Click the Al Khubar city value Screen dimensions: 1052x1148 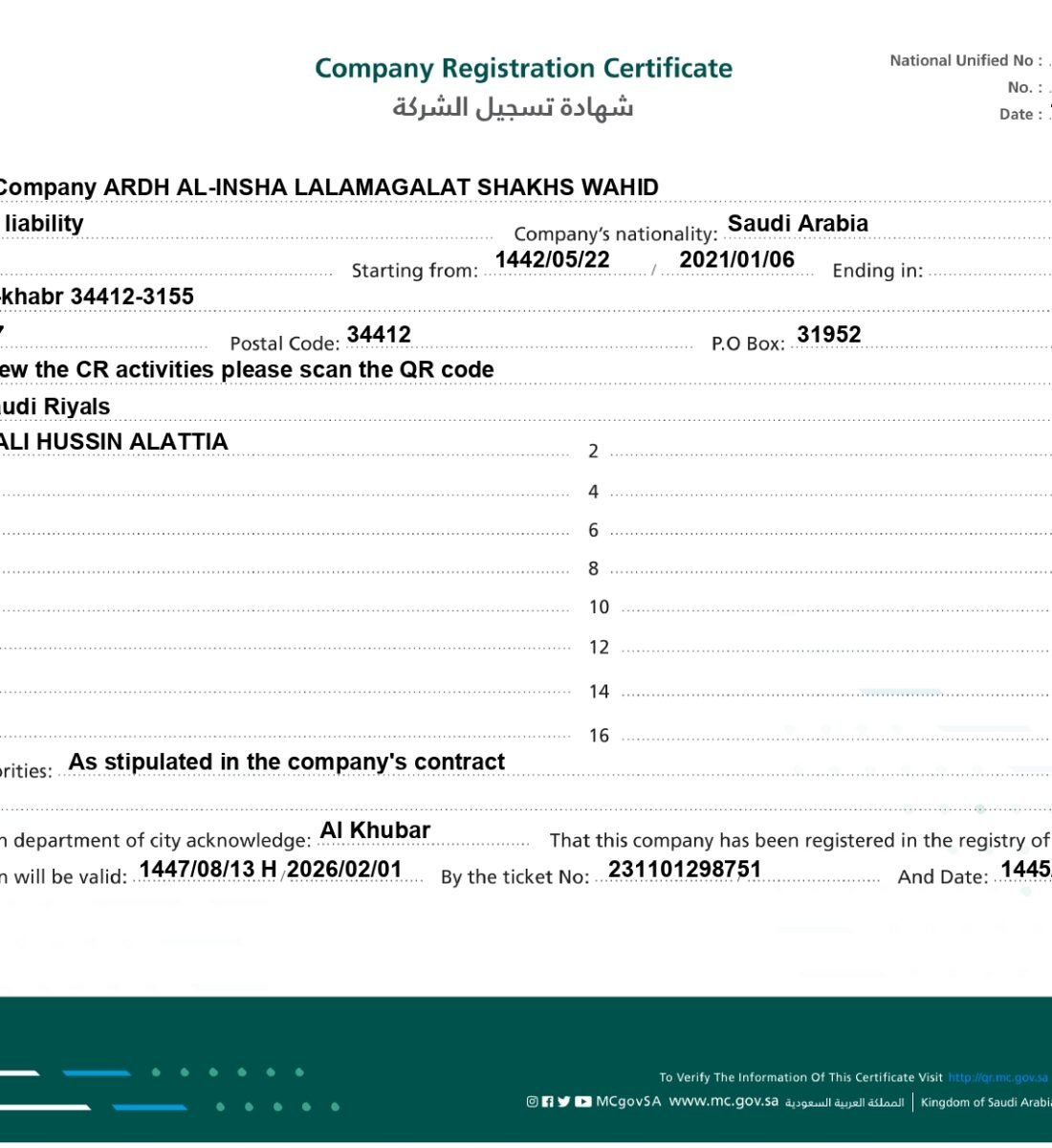click(375, 830)
